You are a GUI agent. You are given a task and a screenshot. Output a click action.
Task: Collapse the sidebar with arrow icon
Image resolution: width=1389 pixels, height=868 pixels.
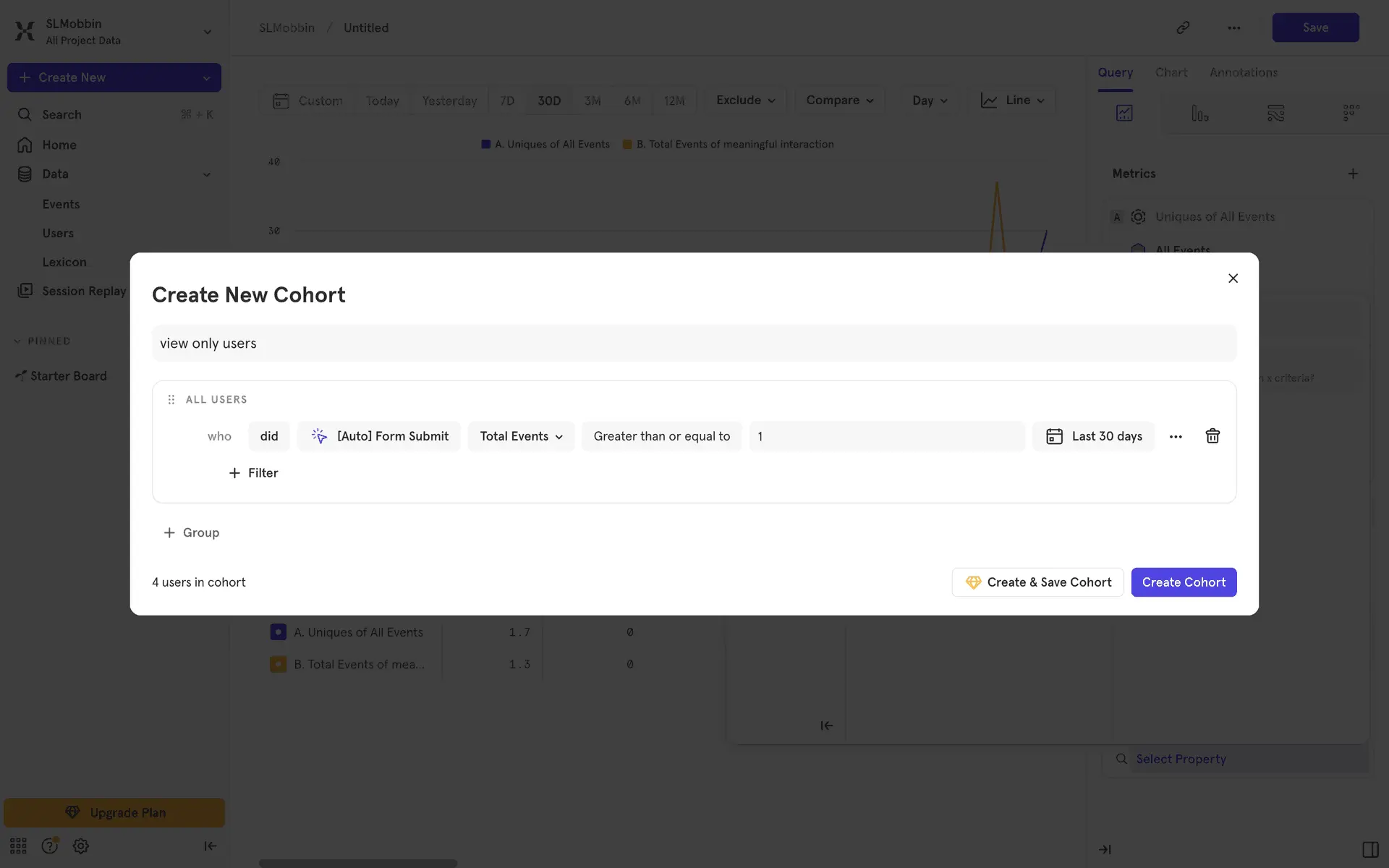210,846
